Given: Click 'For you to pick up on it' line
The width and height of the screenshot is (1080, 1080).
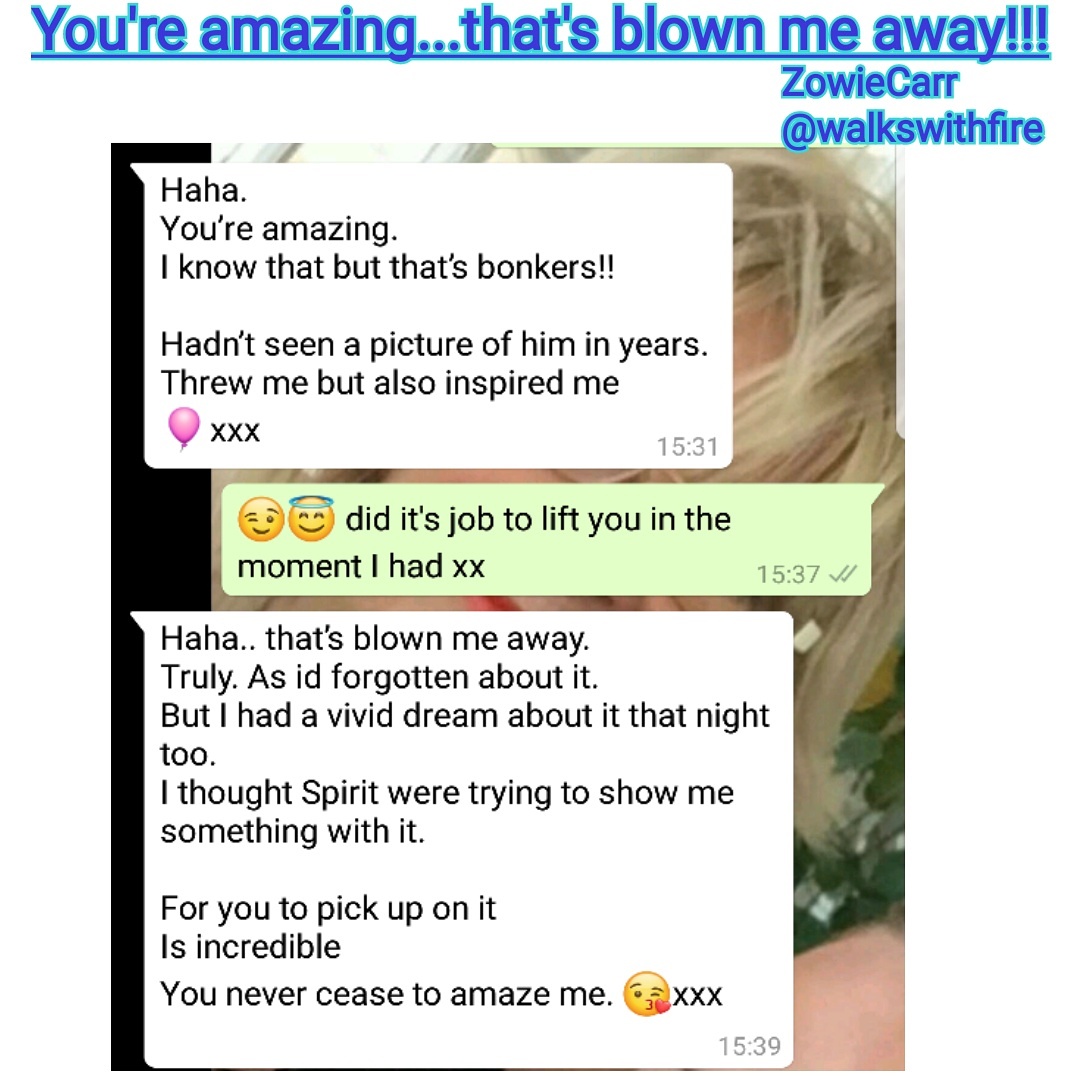Looking at the screenshot, I should click(328, 909).
